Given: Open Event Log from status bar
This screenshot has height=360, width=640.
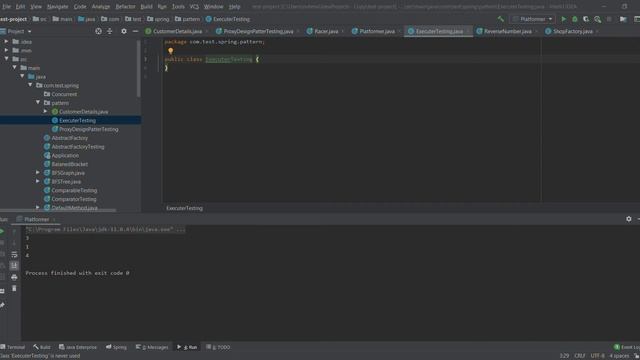Looking at the screenshot, I should tap(627, 347).
